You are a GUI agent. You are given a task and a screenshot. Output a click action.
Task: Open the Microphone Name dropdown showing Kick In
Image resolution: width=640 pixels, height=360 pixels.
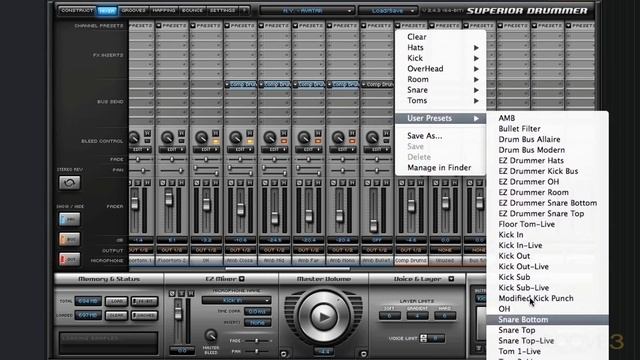pos(236,300)
